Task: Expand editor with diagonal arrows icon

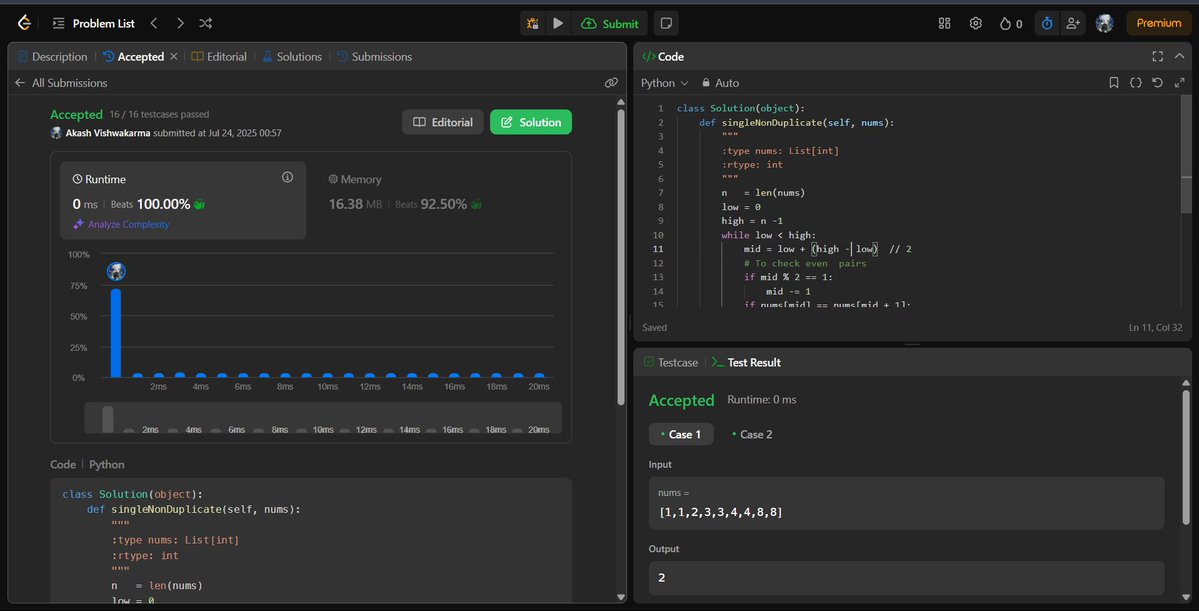Action: click(1179, 83)
